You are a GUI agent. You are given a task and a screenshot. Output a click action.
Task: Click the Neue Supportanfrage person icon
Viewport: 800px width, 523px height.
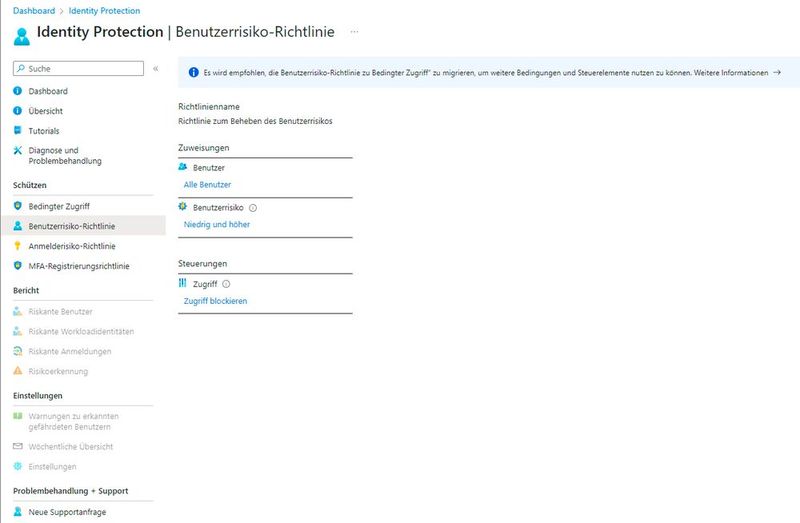click(x=17, y=511)
